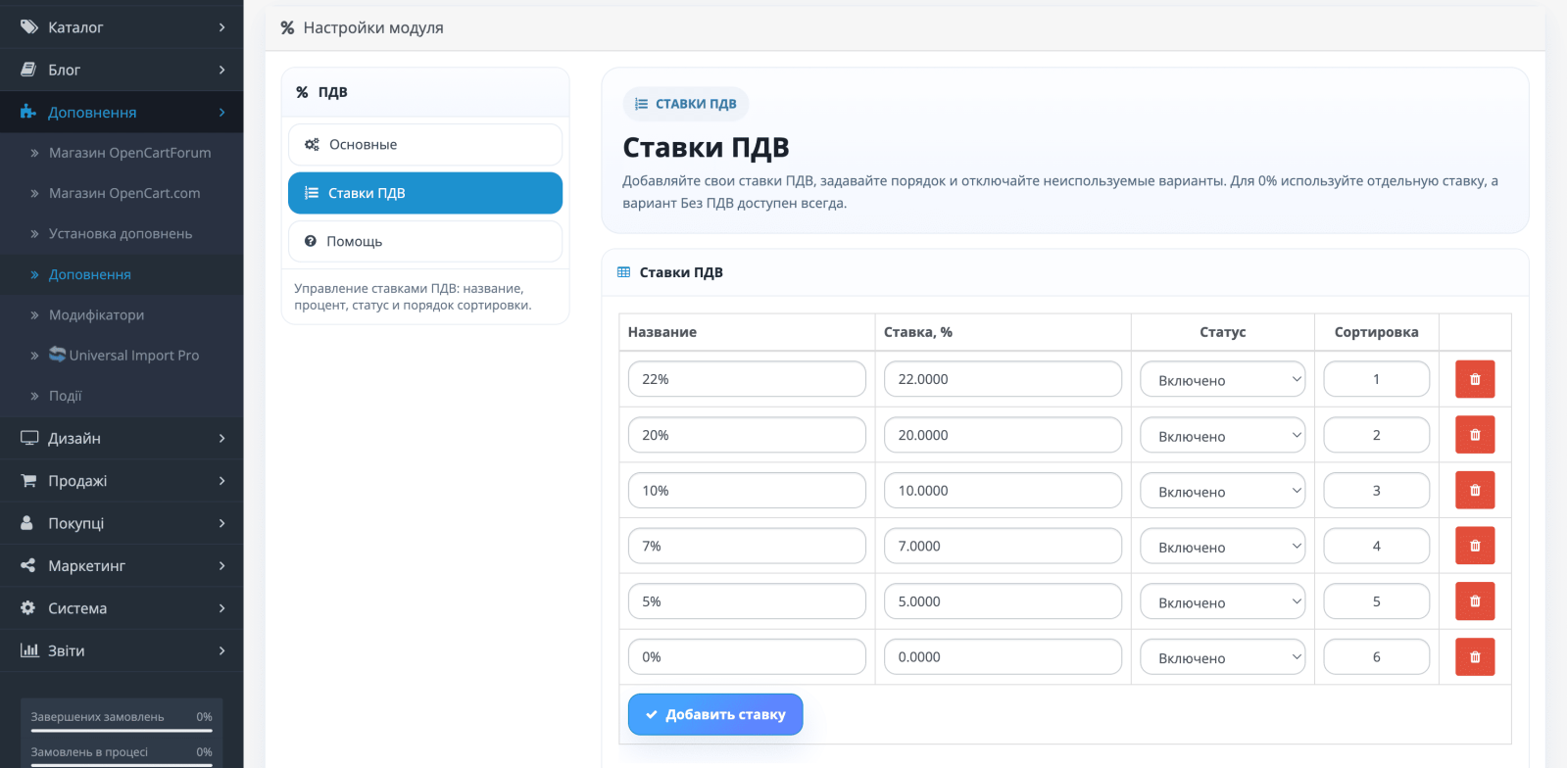Screen dimensions: 1568x768
Task: Click the gear icon beside Система
Action: point(28,608)
